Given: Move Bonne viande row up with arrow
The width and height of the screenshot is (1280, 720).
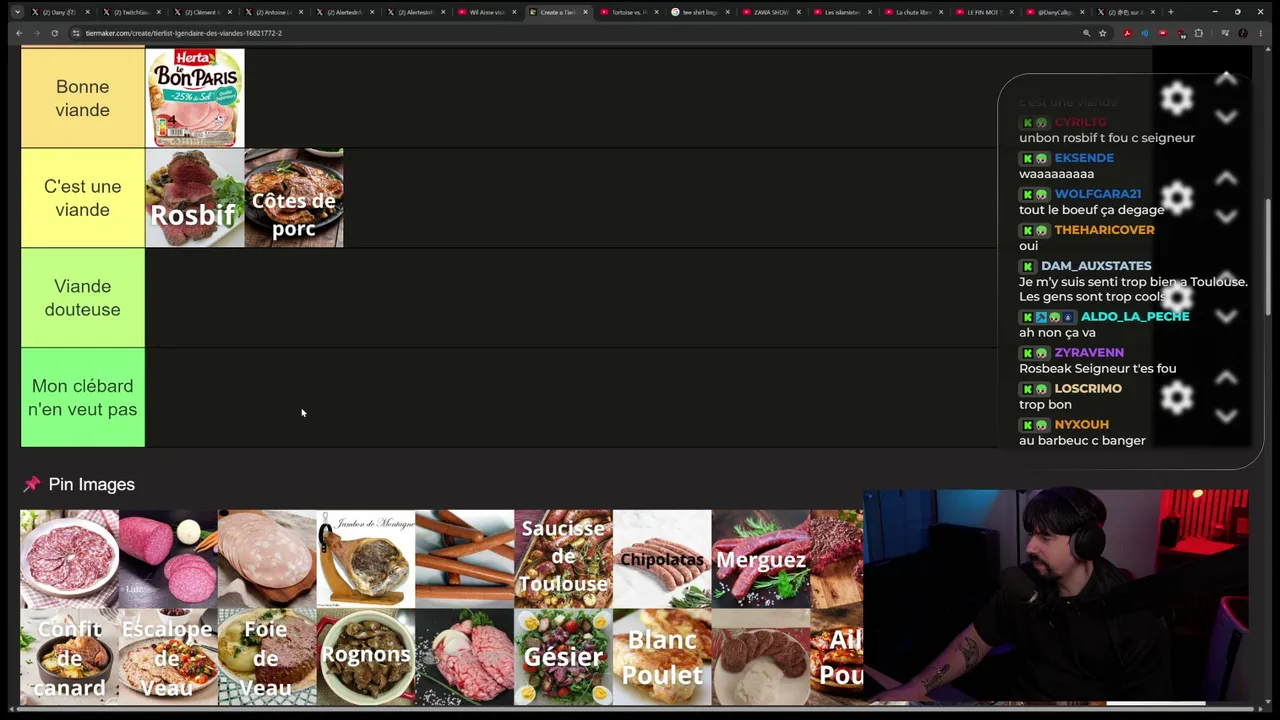Looking at the screenshot, I should click(1226, 79).
